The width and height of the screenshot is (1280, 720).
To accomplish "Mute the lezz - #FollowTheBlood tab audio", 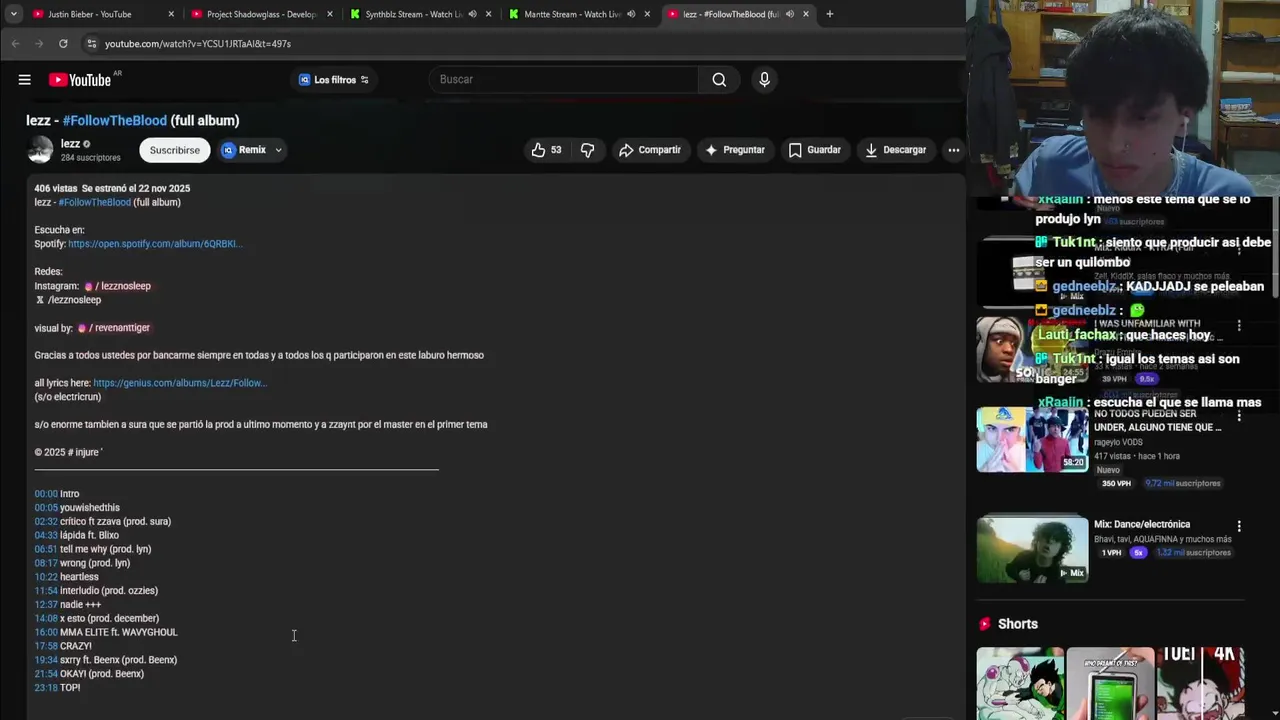I will (790, 14).
